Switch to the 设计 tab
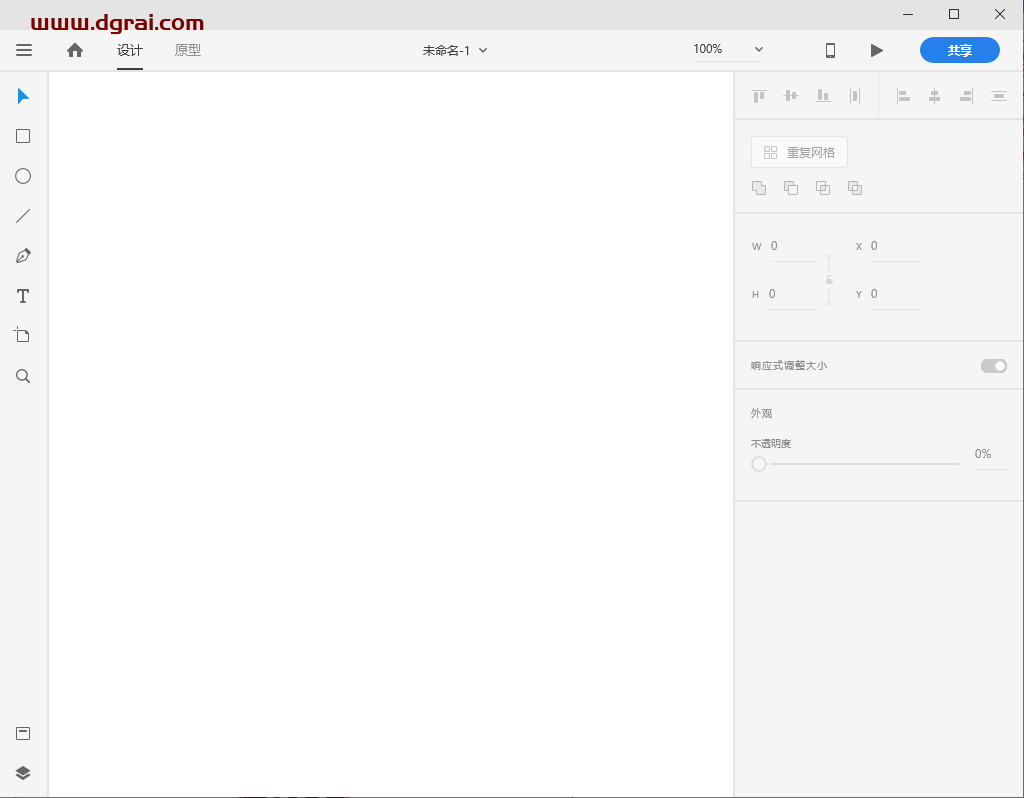The height and width of the screenshot is (798, 1024). (x=129, y=50)
